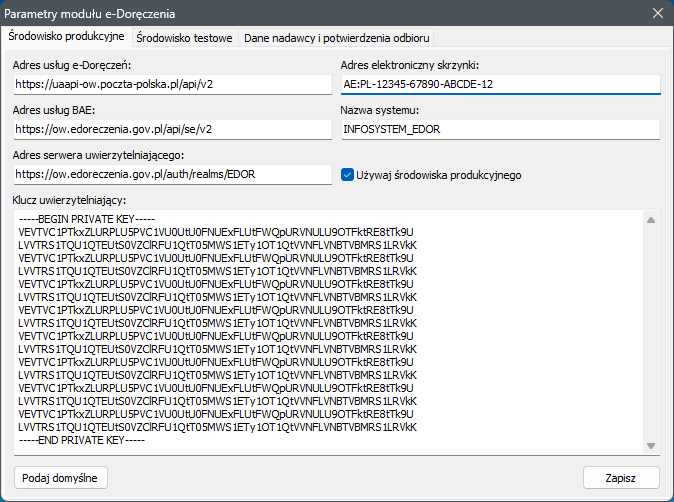Click the Adres serwera uwierzytelniającego field
Screen dimensions: 674x502
coord(172,175)
